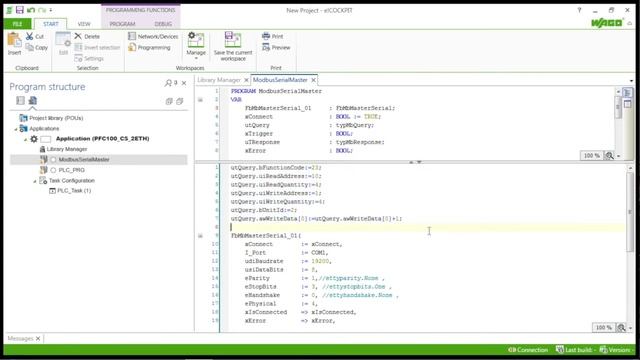Click the declaration editor zoom magnifier
Image resolution: width=640 pixels, height=360 pixels.
pos(609,156)
